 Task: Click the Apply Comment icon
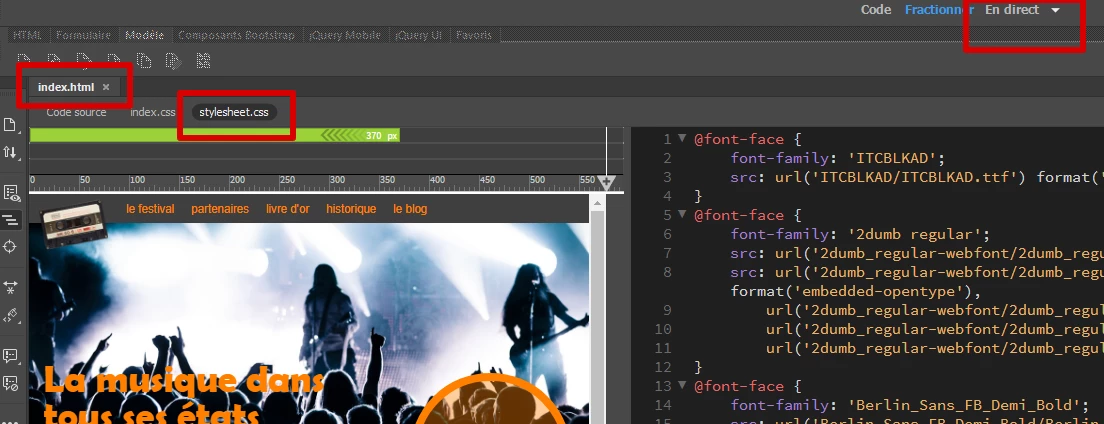coord(10,356)
